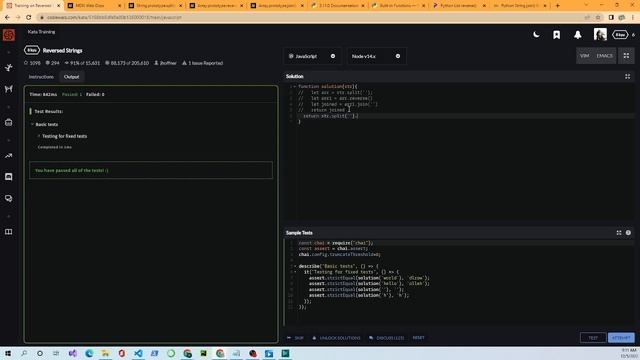Click the Reversed Strings kata title
This screenshot has width=640, height=360.
62,51
